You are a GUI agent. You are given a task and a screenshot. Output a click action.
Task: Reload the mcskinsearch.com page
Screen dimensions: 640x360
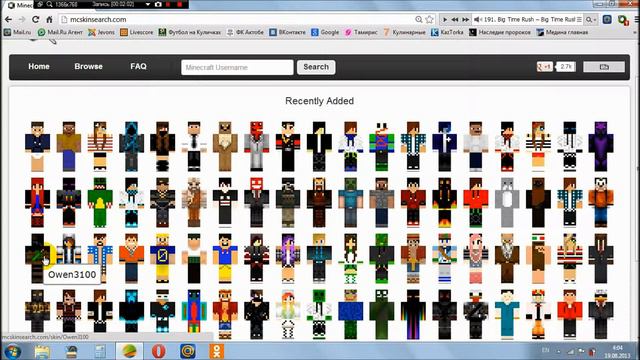[x=36, y=19]
